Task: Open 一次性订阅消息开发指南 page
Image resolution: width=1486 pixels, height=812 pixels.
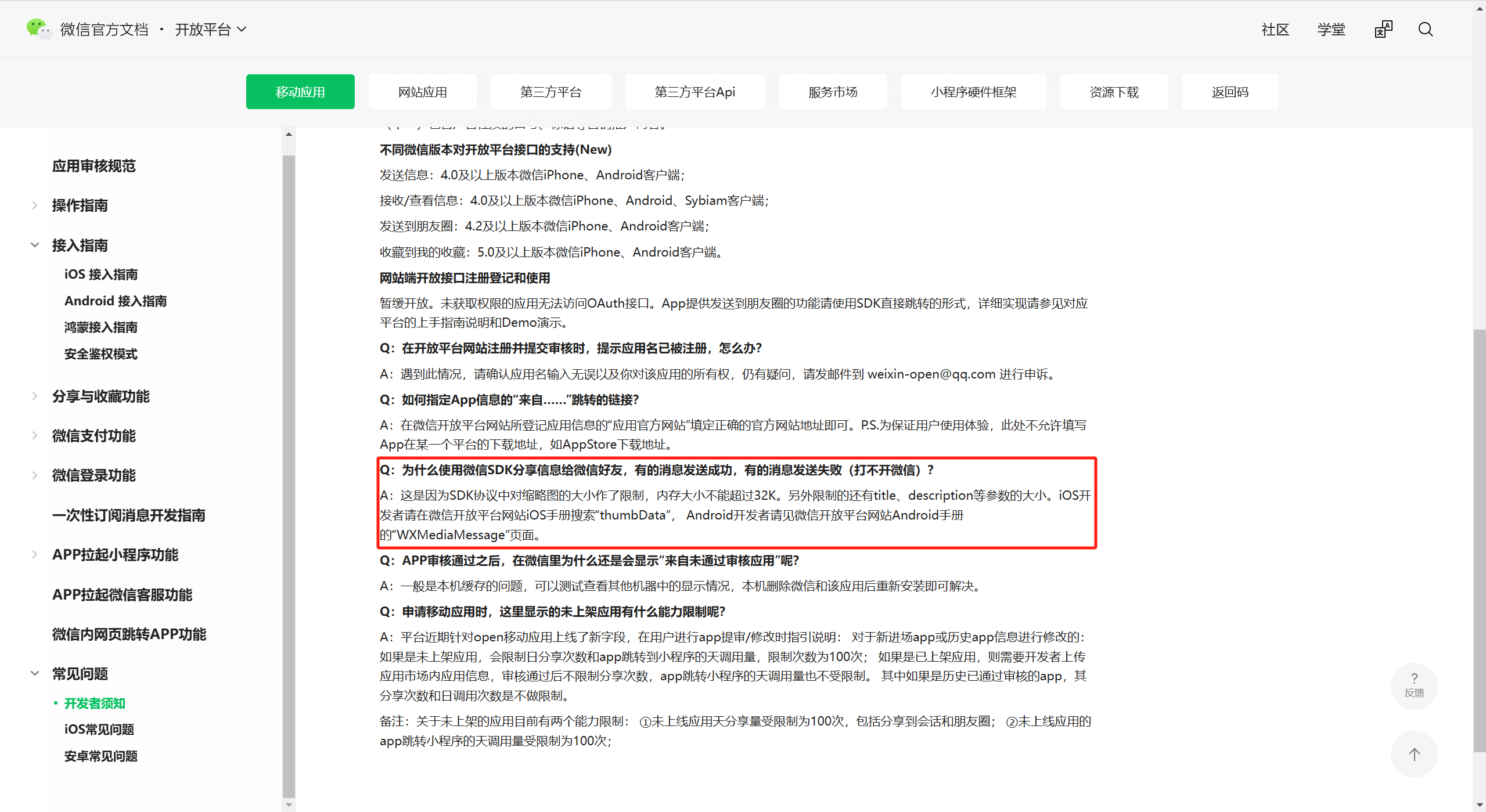Action: [x=129, y=515]
